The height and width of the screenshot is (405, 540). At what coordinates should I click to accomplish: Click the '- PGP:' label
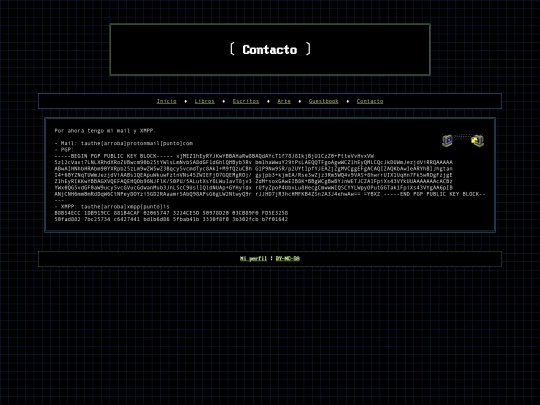pos(64,150)
